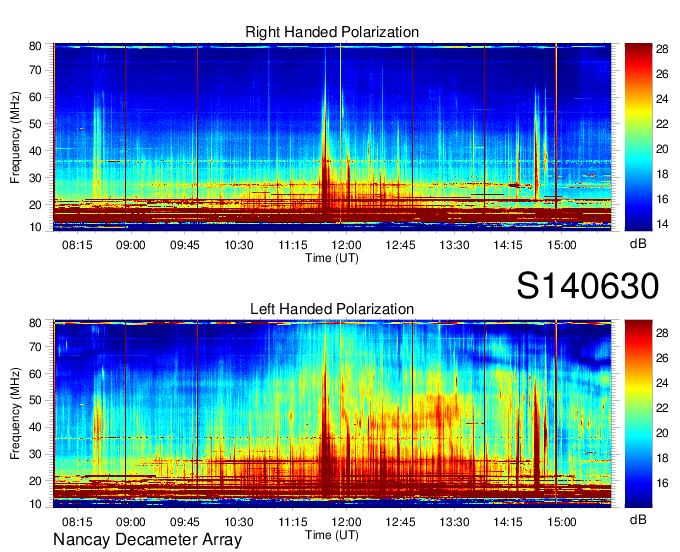Click the Right Handed spectrogram plot area
This screenshot has width=680, height=552.
coord(332,137)
